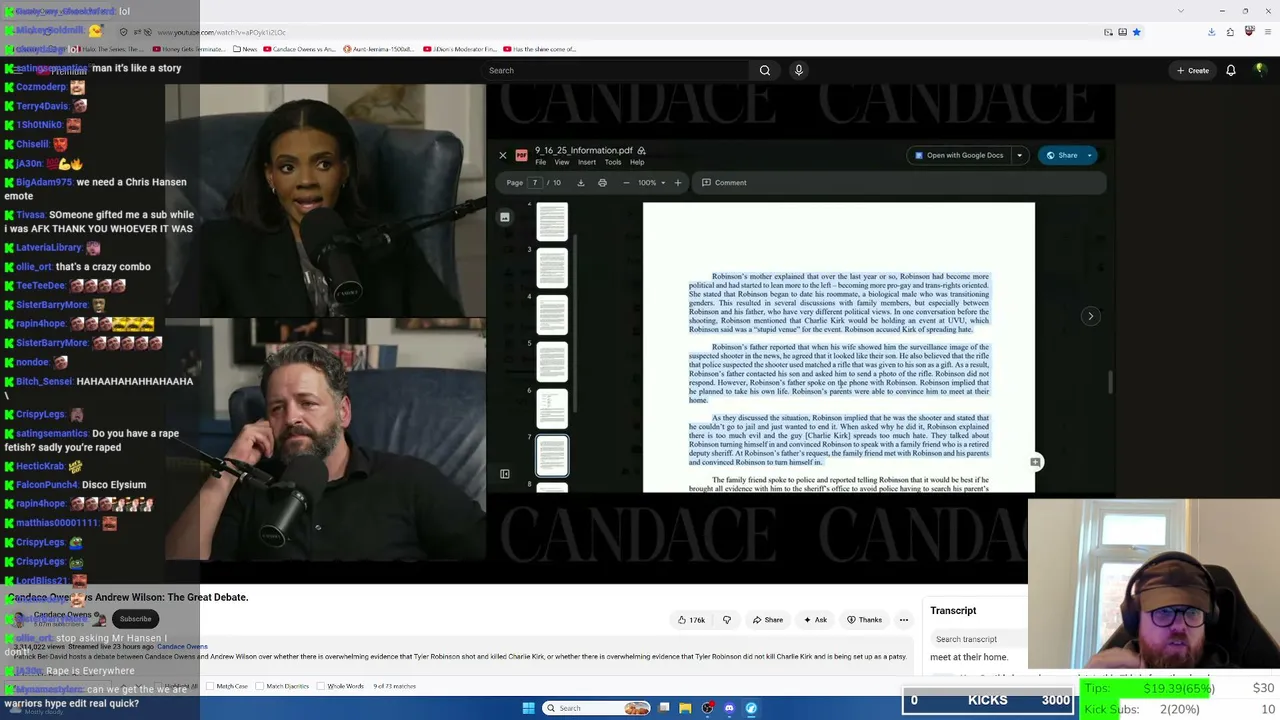Open the File menu in the PDF viewer
Image resolution: width=1280 pixels, height=720 pixels.
540,162
